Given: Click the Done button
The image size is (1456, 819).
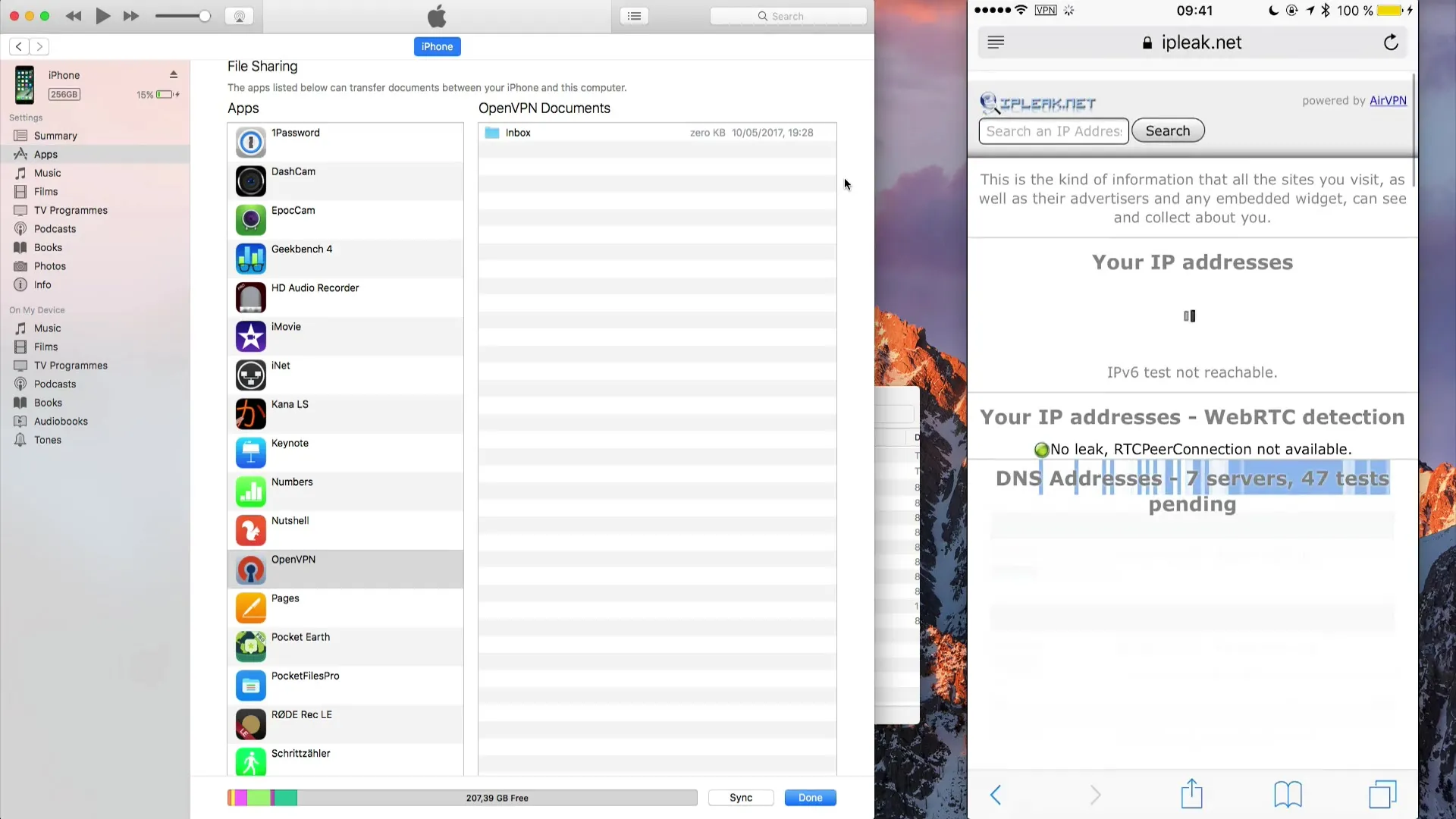Looking at the screenshot, I should (x=810, y=798).
